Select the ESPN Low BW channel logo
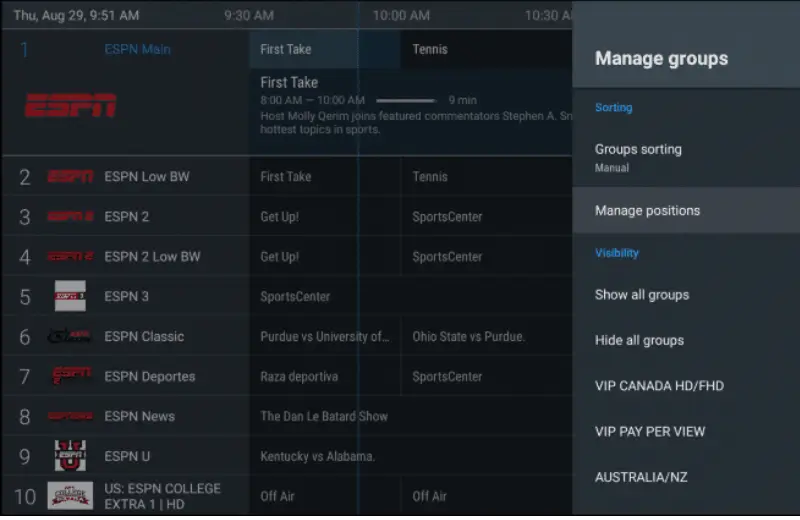The image size is (800, 520). [x=70, y=177]
